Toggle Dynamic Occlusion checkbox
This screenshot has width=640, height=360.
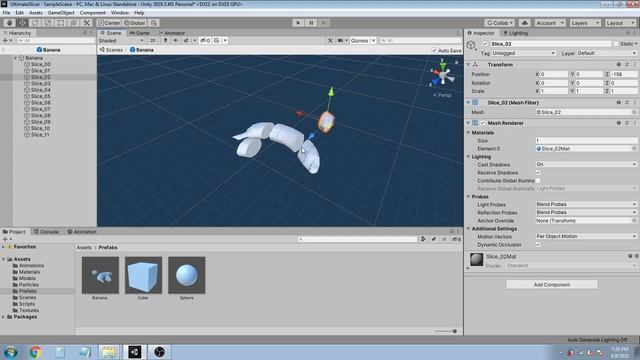point(538,244)
